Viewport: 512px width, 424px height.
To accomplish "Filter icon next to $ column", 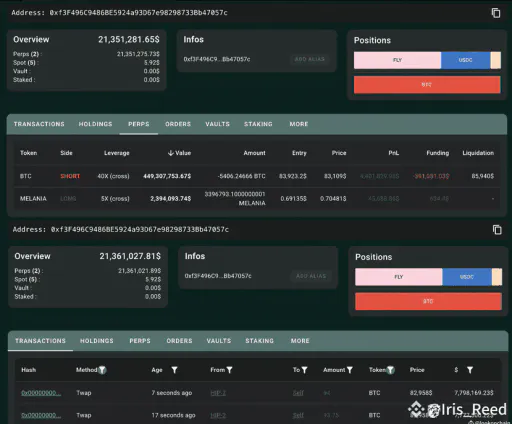I will pos(470,370).
